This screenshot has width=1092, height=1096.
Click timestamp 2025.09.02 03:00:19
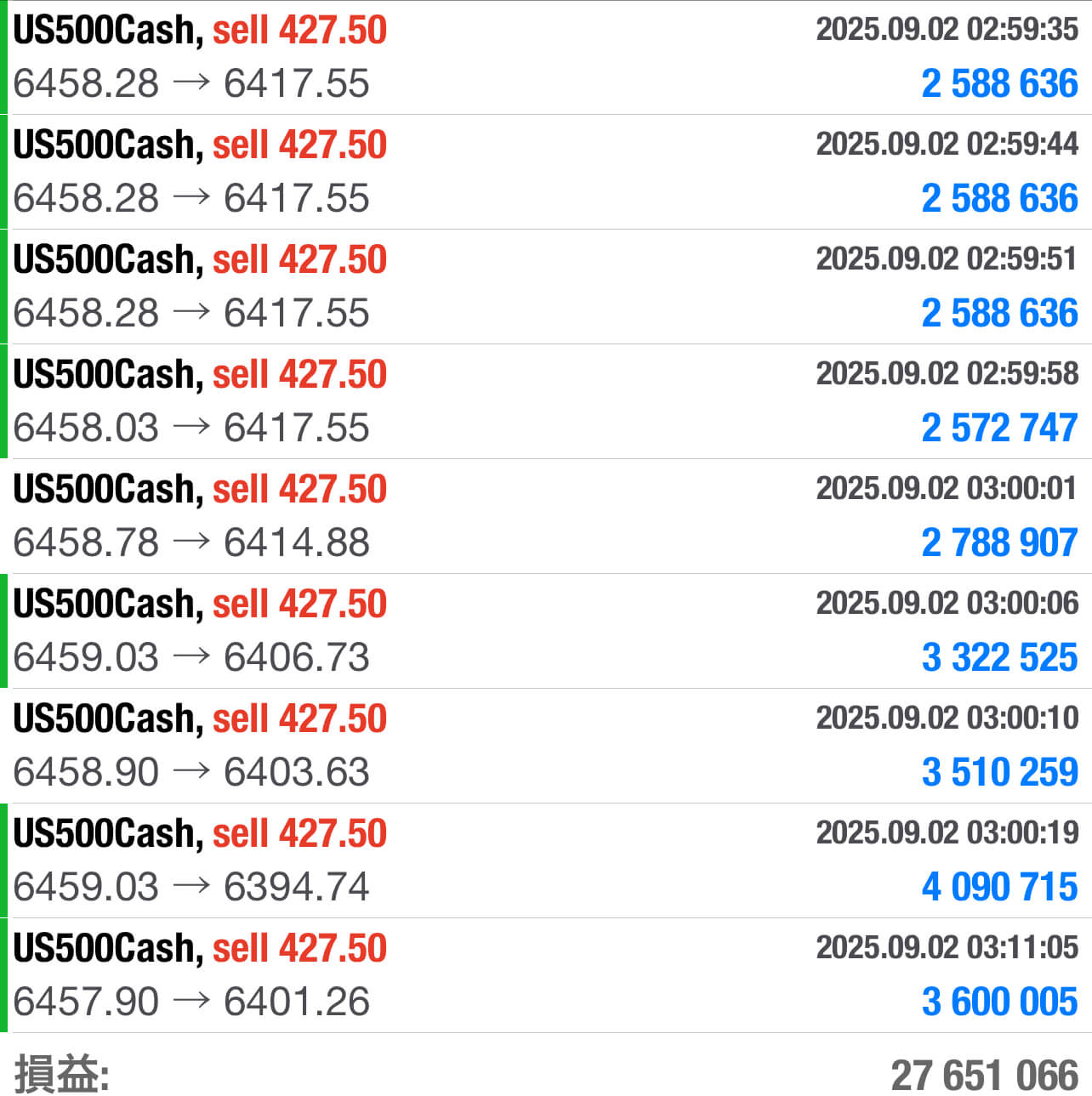(x=947, y=832)
